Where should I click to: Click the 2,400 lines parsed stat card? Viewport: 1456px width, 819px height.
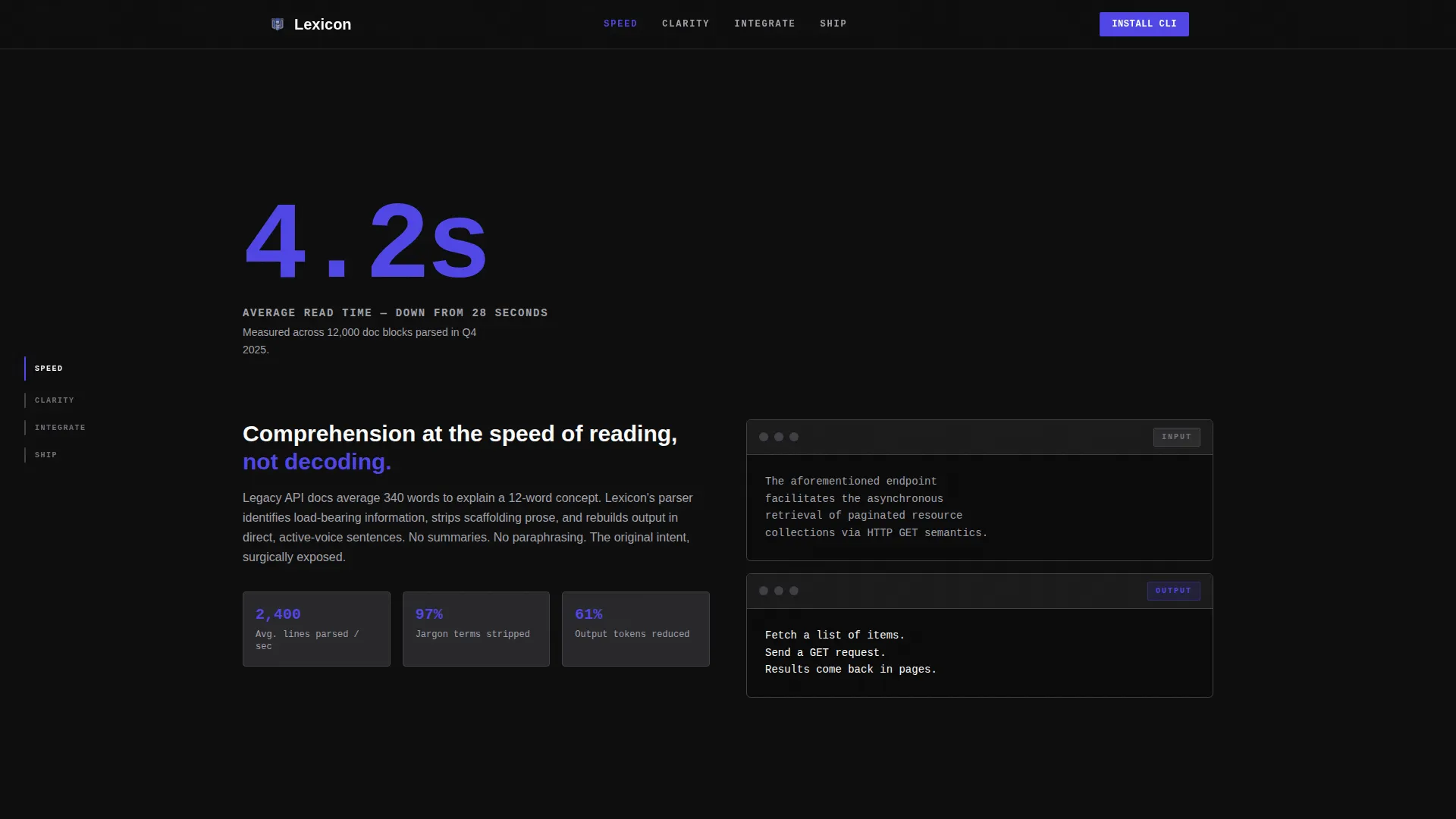[x=316, y=629]
